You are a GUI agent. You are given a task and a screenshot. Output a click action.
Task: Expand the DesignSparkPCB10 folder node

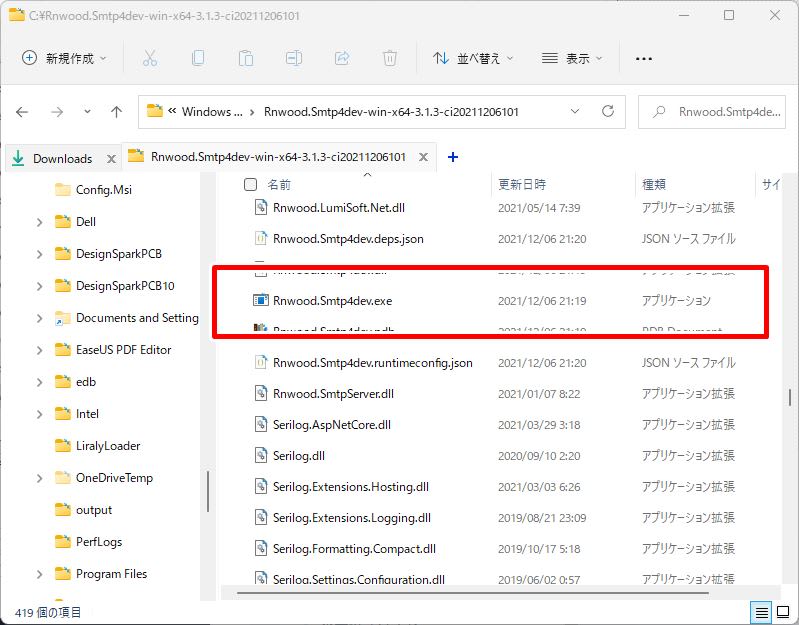(x=40, y=286)
